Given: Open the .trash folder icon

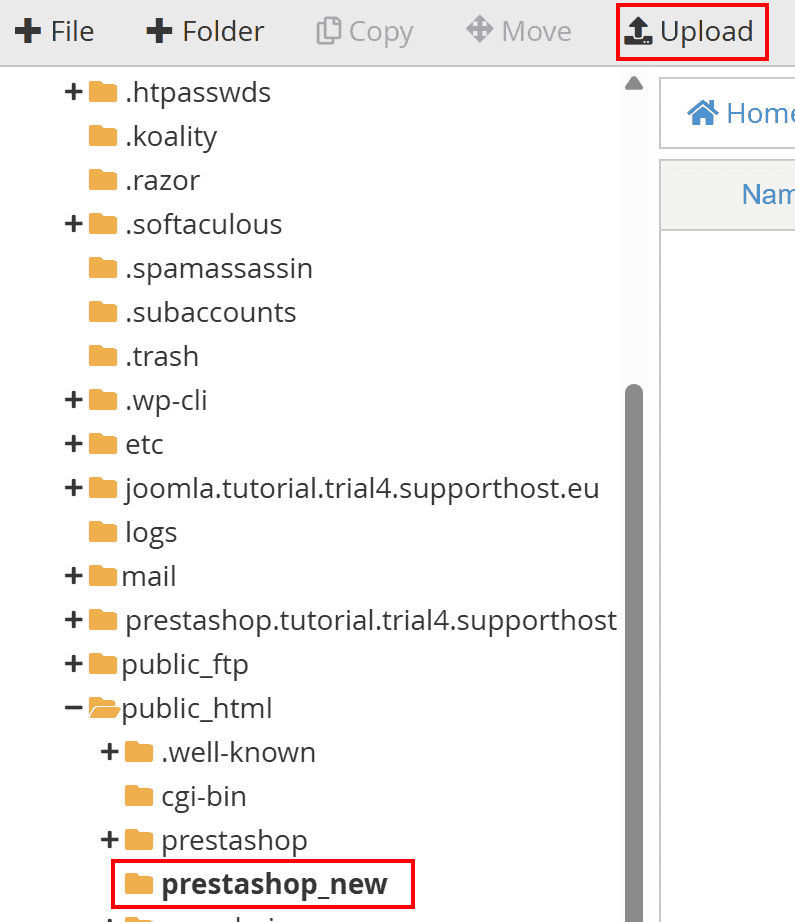Looking at the screenshot, I should click(104, 355).
